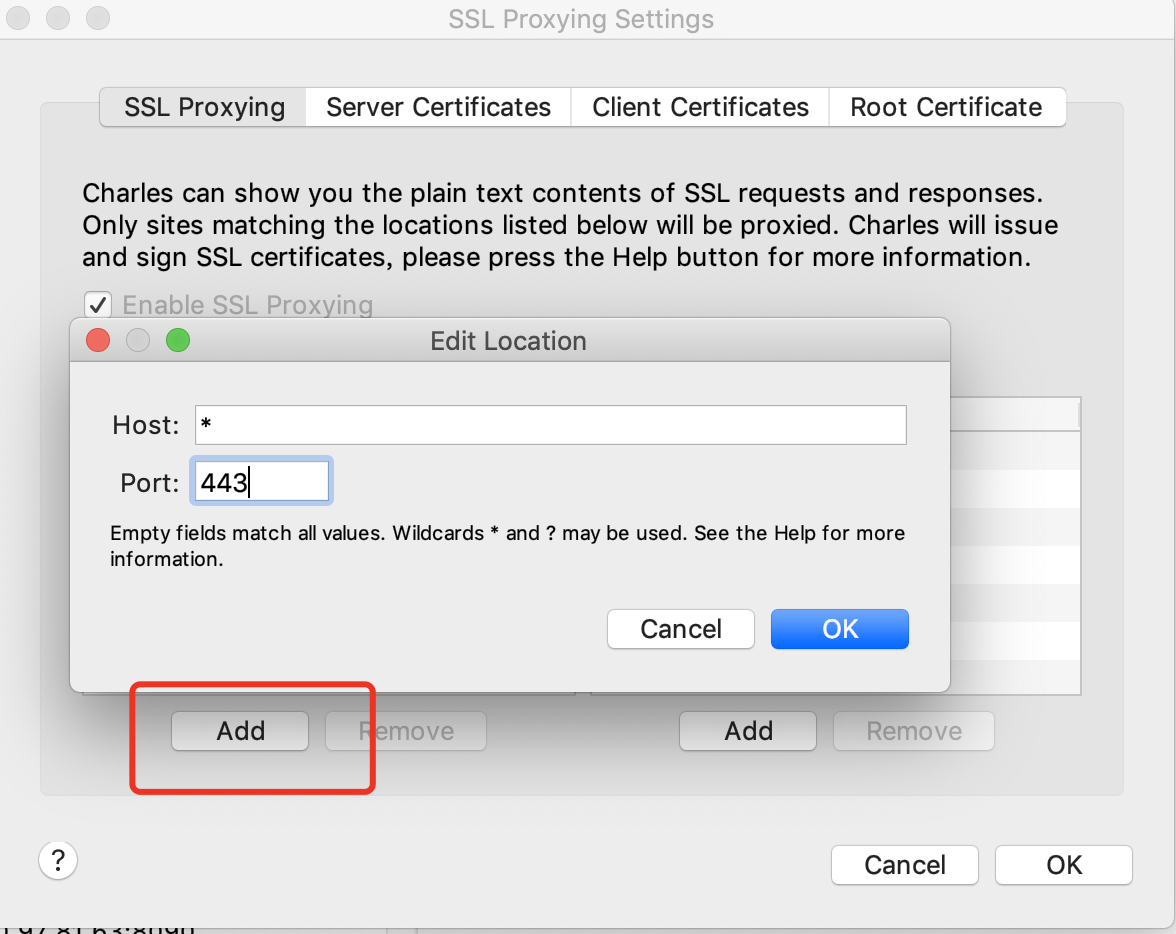
Task: Confirm Edit Location with OK
Action: coord(839,629)
